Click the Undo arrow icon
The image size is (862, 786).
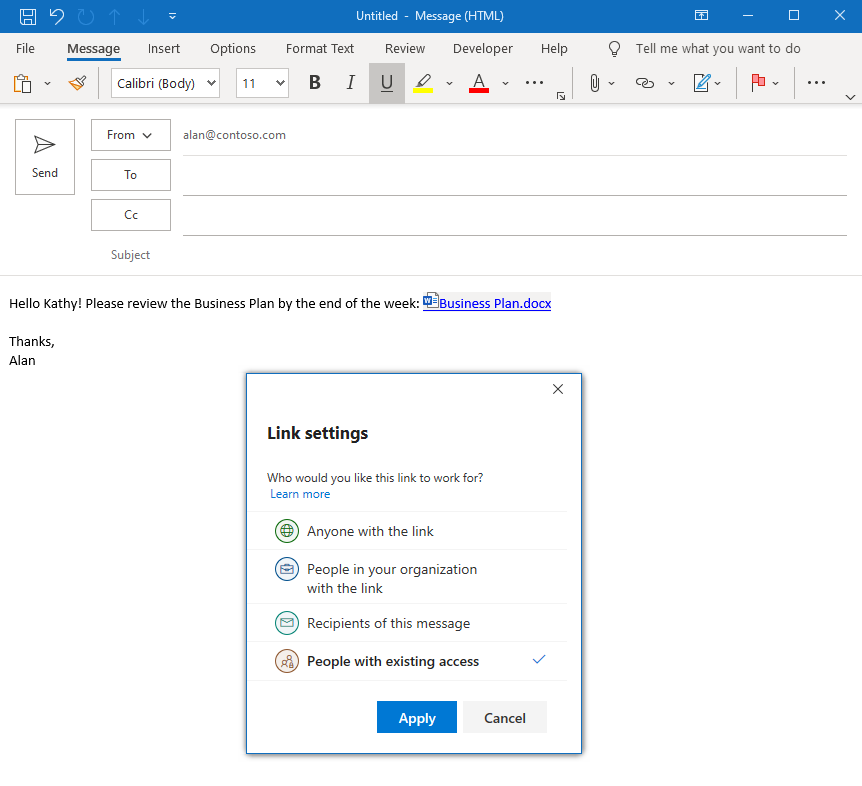pyautogui.click(x=57, y=16)
